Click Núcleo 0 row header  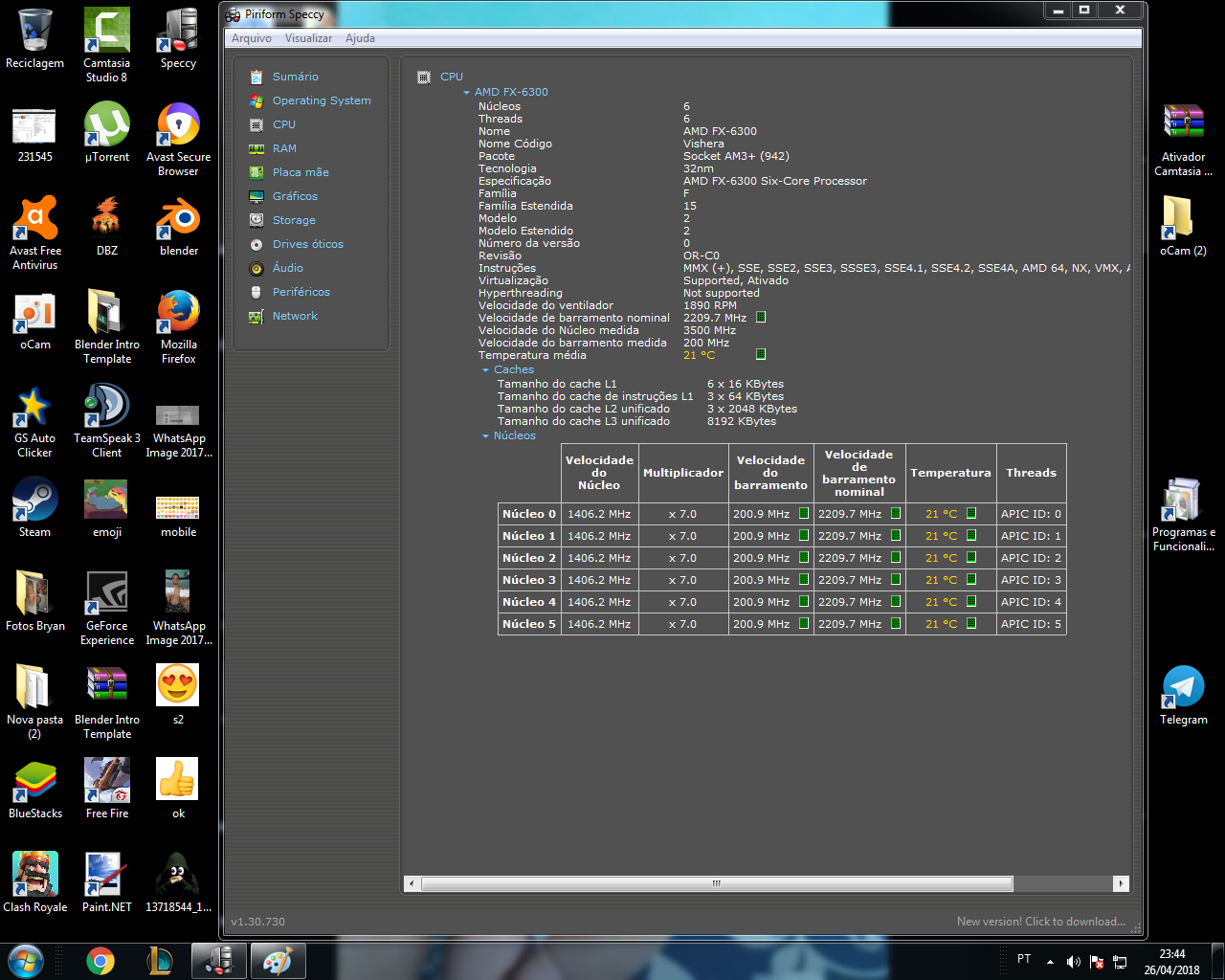click(x=529, y=514)
